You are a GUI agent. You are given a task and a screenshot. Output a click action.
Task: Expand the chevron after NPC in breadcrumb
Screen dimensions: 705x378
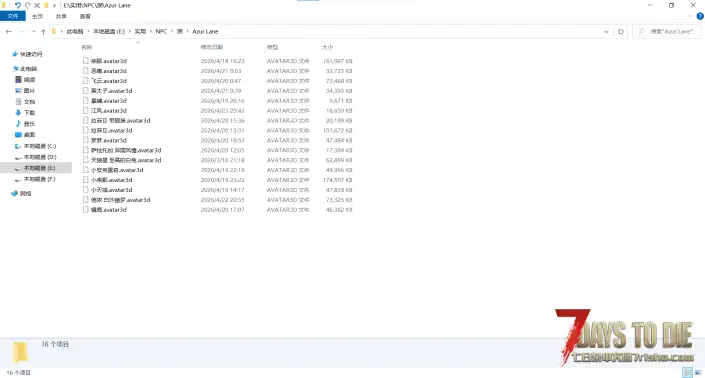click(172, 31)
